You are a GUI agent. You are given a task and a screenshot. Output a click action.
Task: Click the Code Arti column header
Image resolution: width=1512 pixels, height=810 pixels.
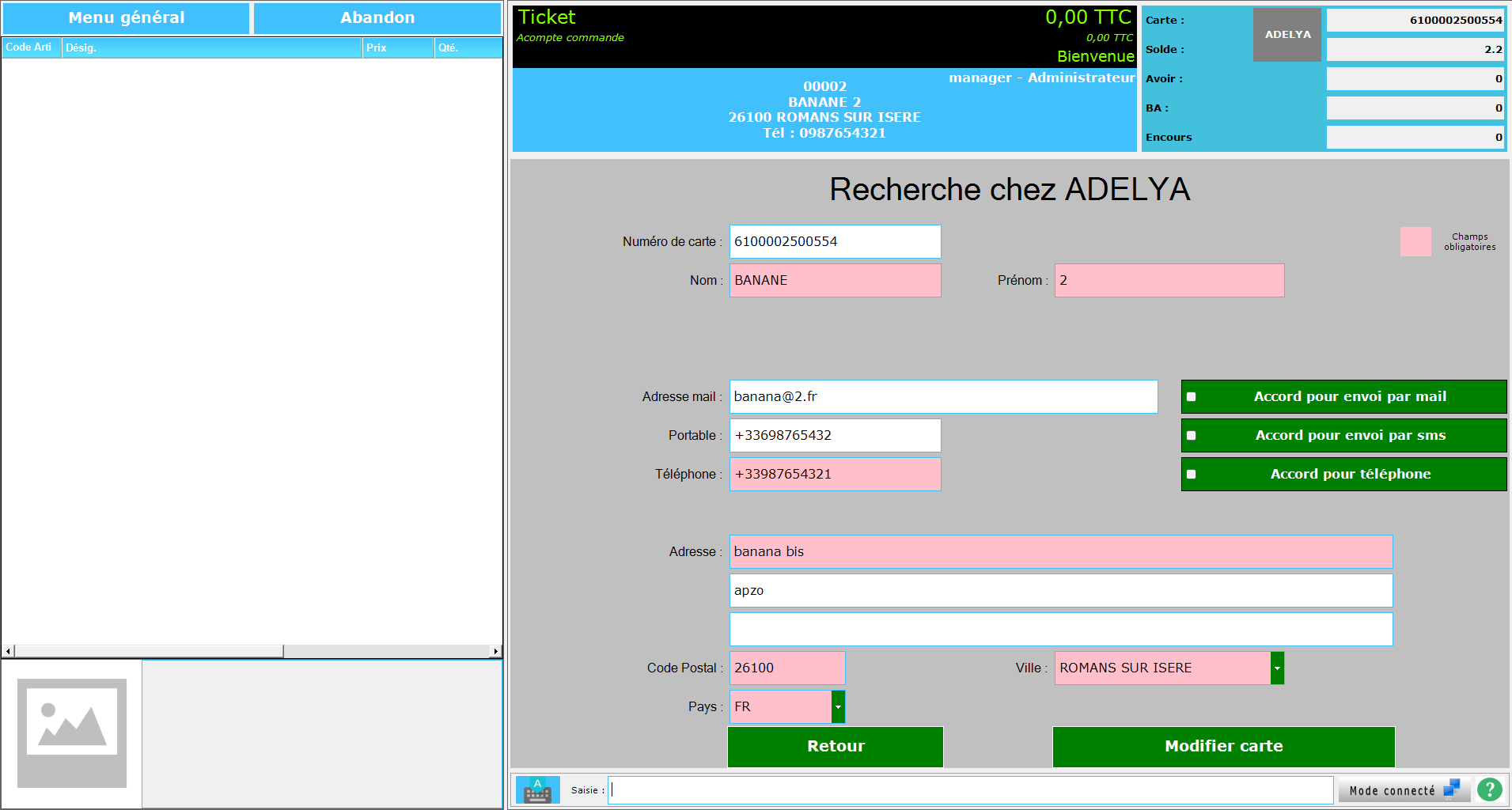(x=31, y=47)
